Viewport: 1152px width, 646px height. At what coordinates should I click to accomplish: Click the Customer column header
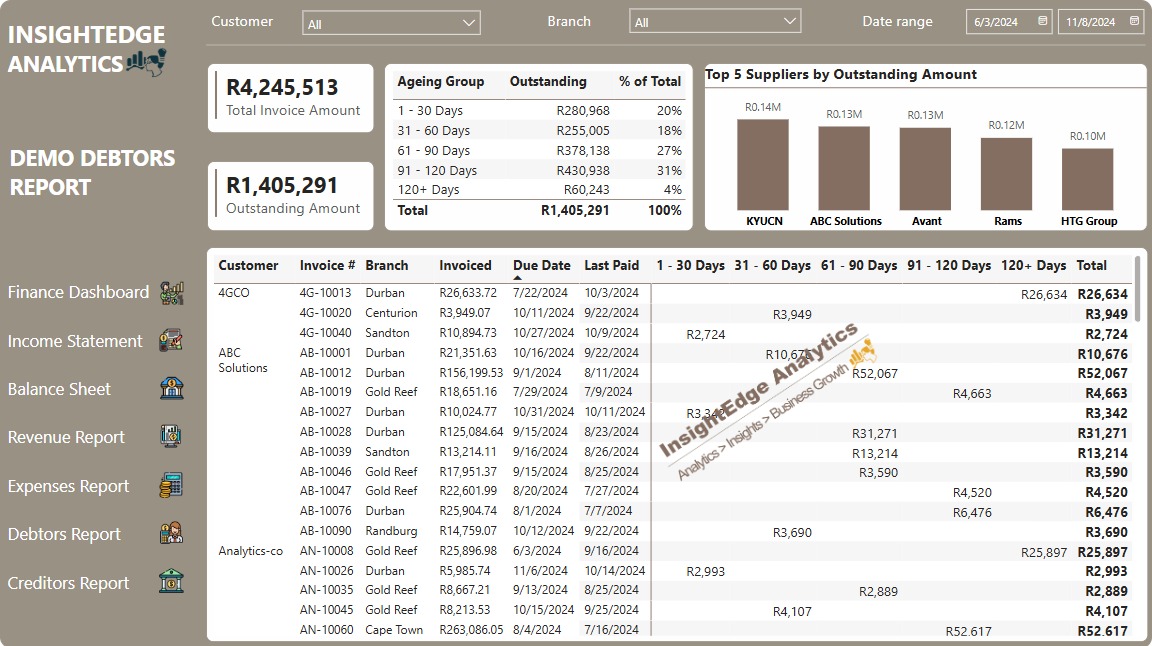click(x=248, y=266)
